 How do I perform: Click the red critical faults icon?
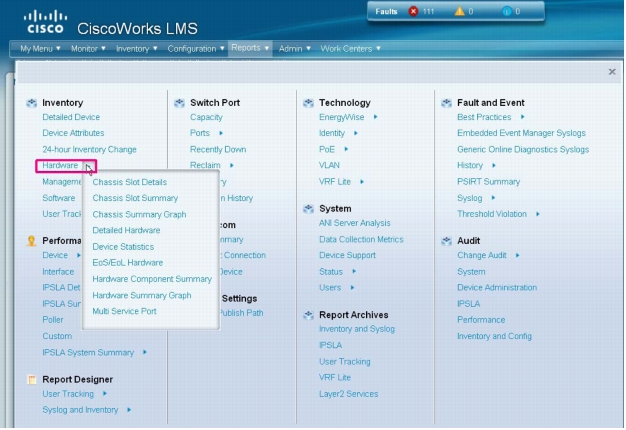point(413,11)
